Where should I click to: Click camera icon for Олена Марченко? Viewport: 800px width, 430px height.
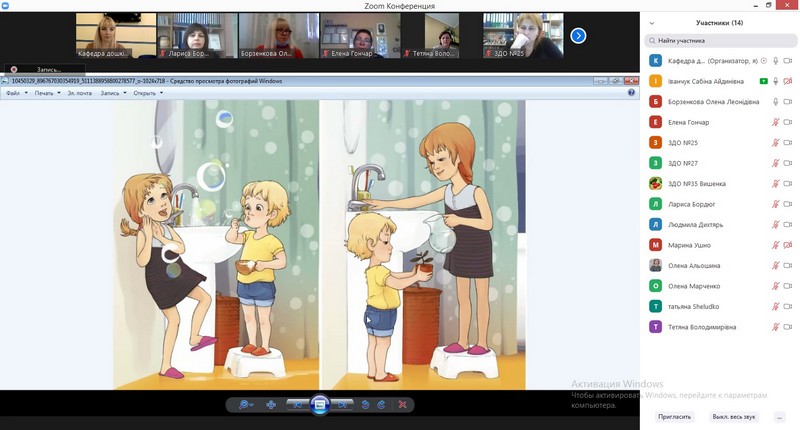pyautogui.click(x=788, y=286)
